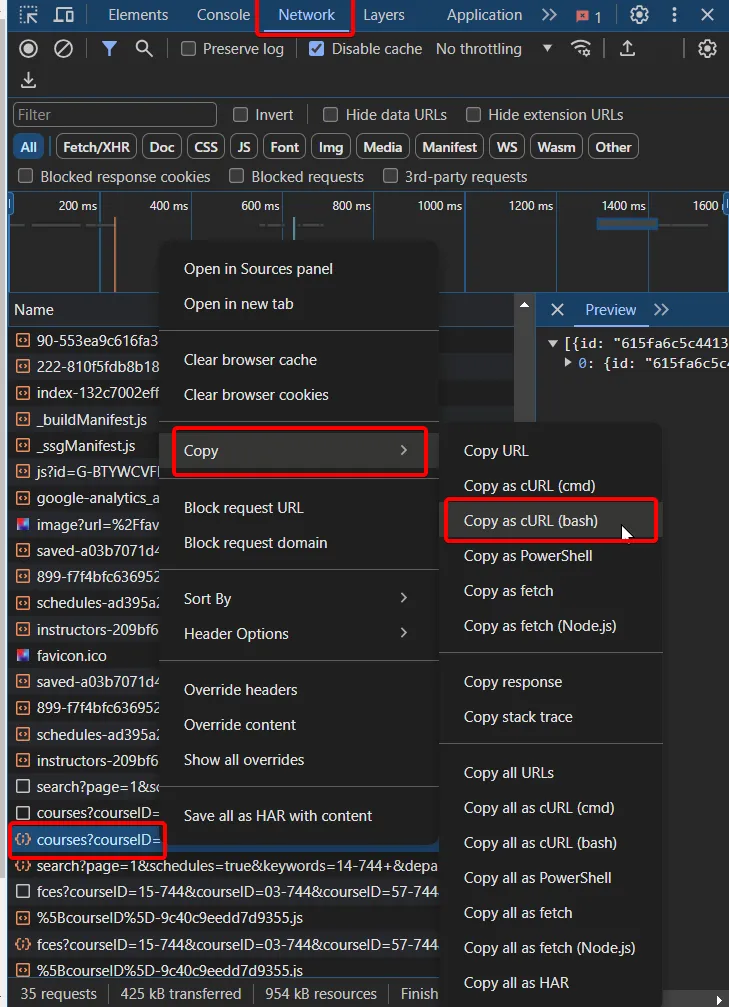
Task: Filter requests by WS type
Action: pyautogui.click(x=507, y=147)
